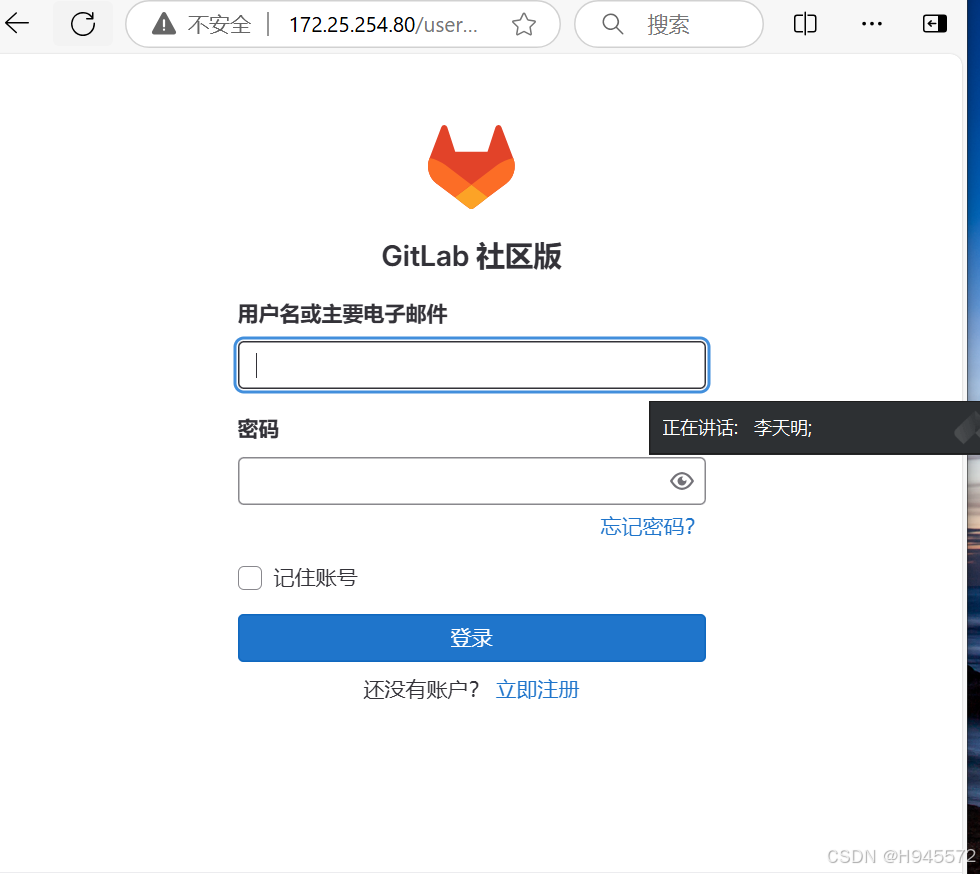Tick the 记住账号 checkbox

250,578
